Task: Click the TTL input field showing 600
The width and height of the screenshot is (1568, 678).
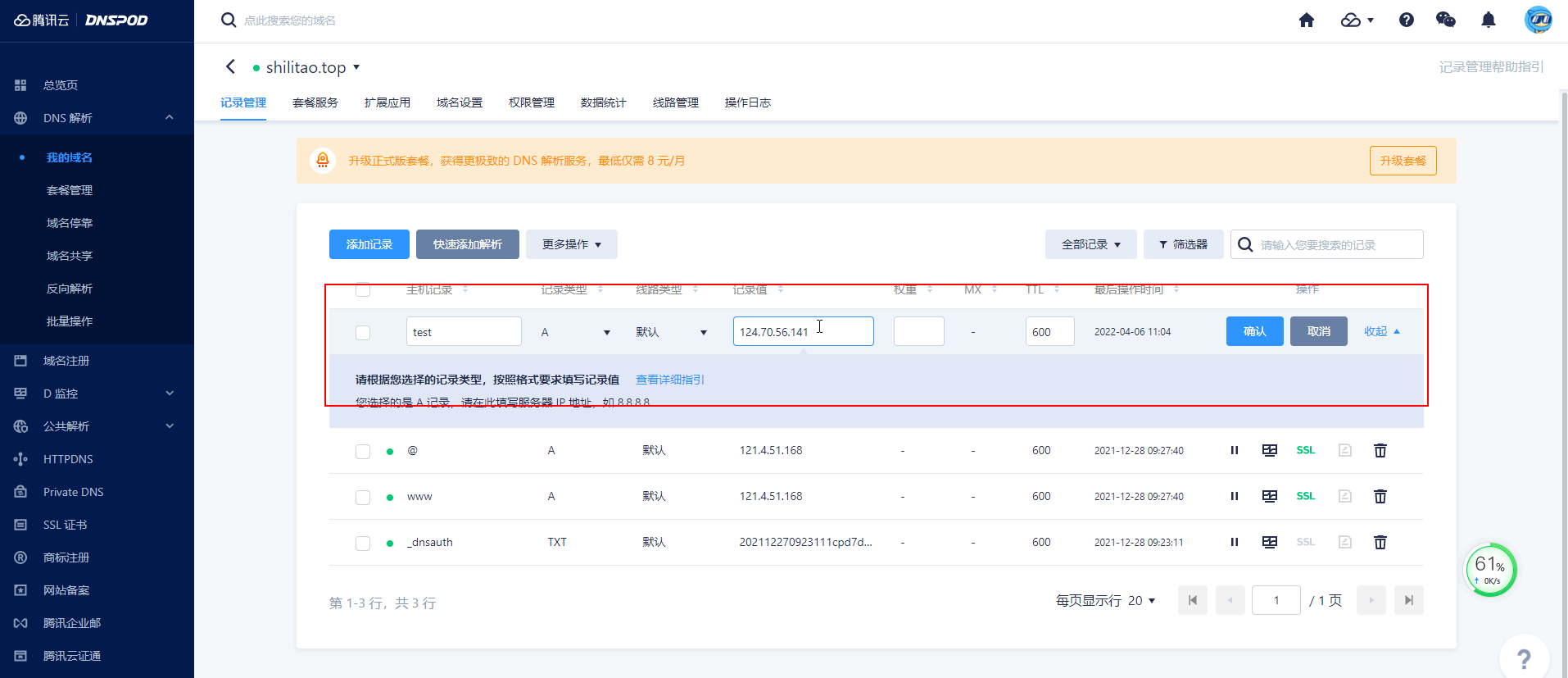Action: click(x=1049, y=332)
